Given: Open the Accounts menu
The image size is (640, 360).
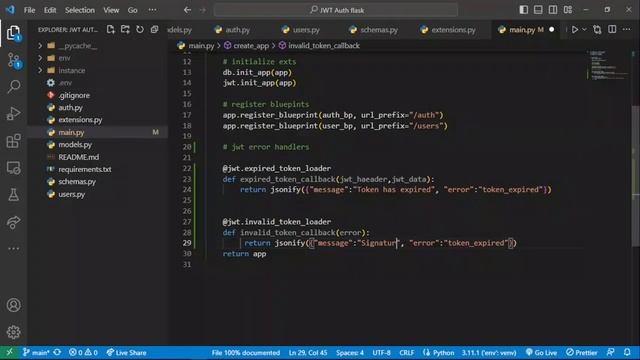Looking at the screenshot, I should [13, 305].
